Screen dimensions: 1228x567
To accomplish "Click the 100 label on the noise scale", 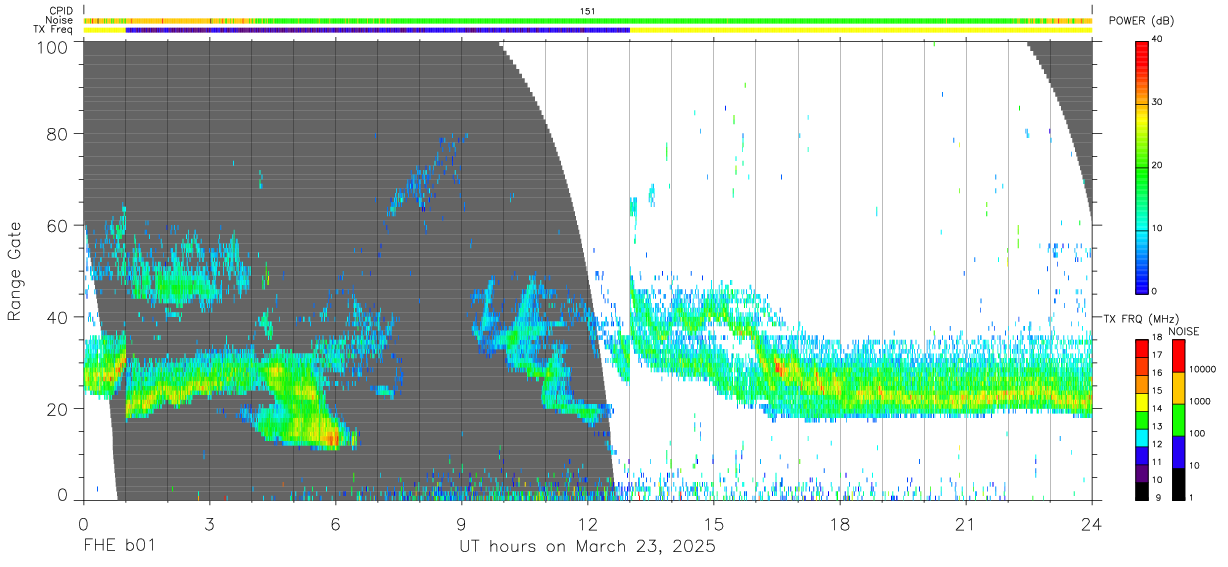I will [x=1198, y=434].
